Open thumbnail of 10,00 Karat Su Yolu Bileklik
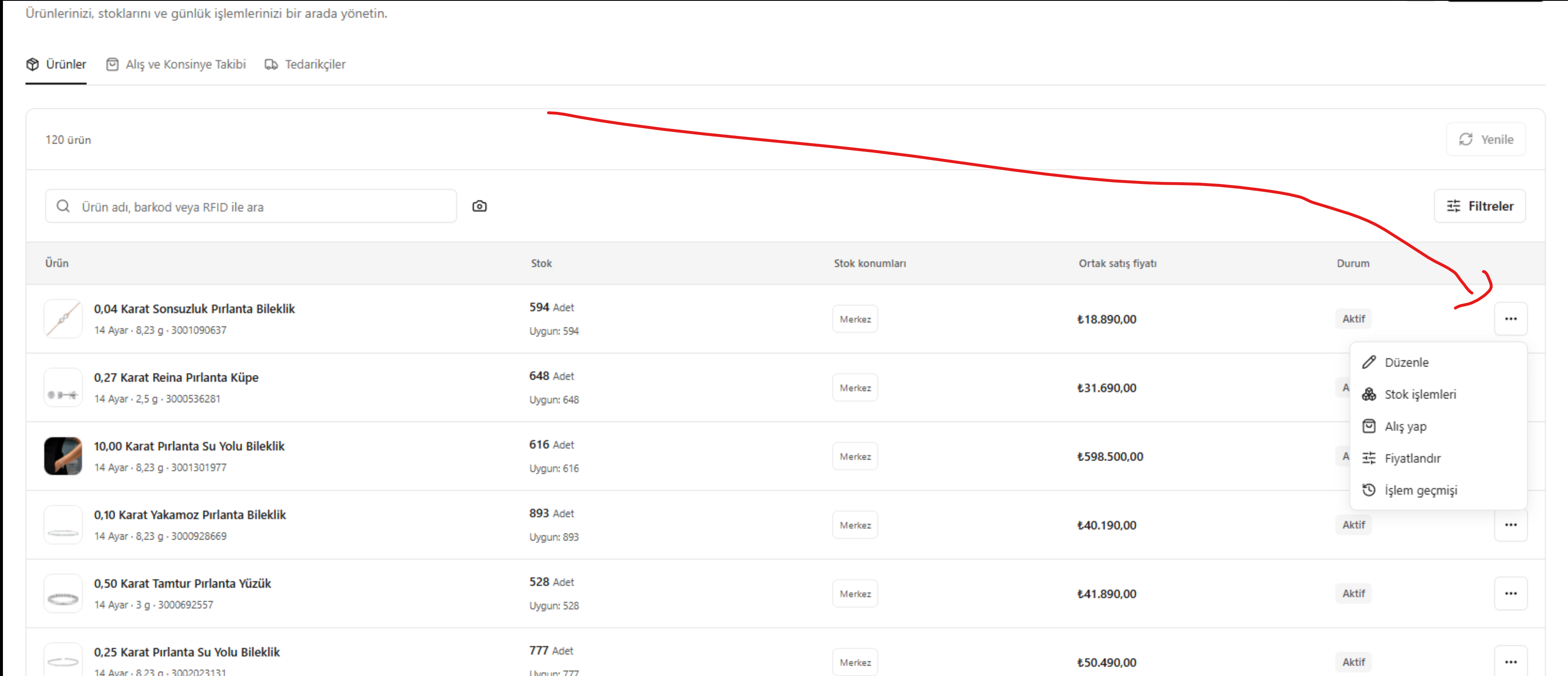This screenshot has height=676, width=1568. [63, 456]
